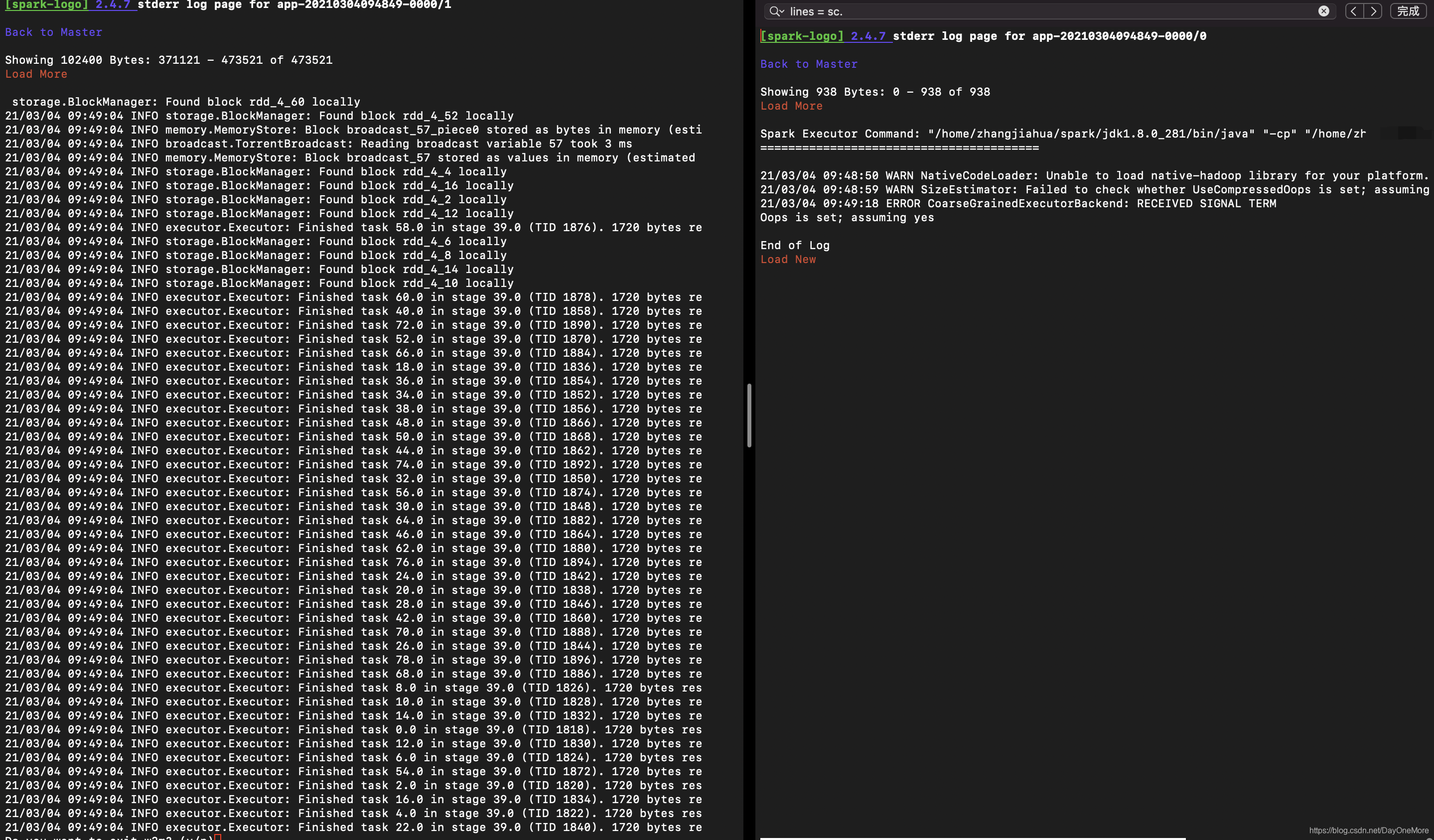
Task: Click the left pane vertical scrollbar thumb
Action: [x=749, y=415]
